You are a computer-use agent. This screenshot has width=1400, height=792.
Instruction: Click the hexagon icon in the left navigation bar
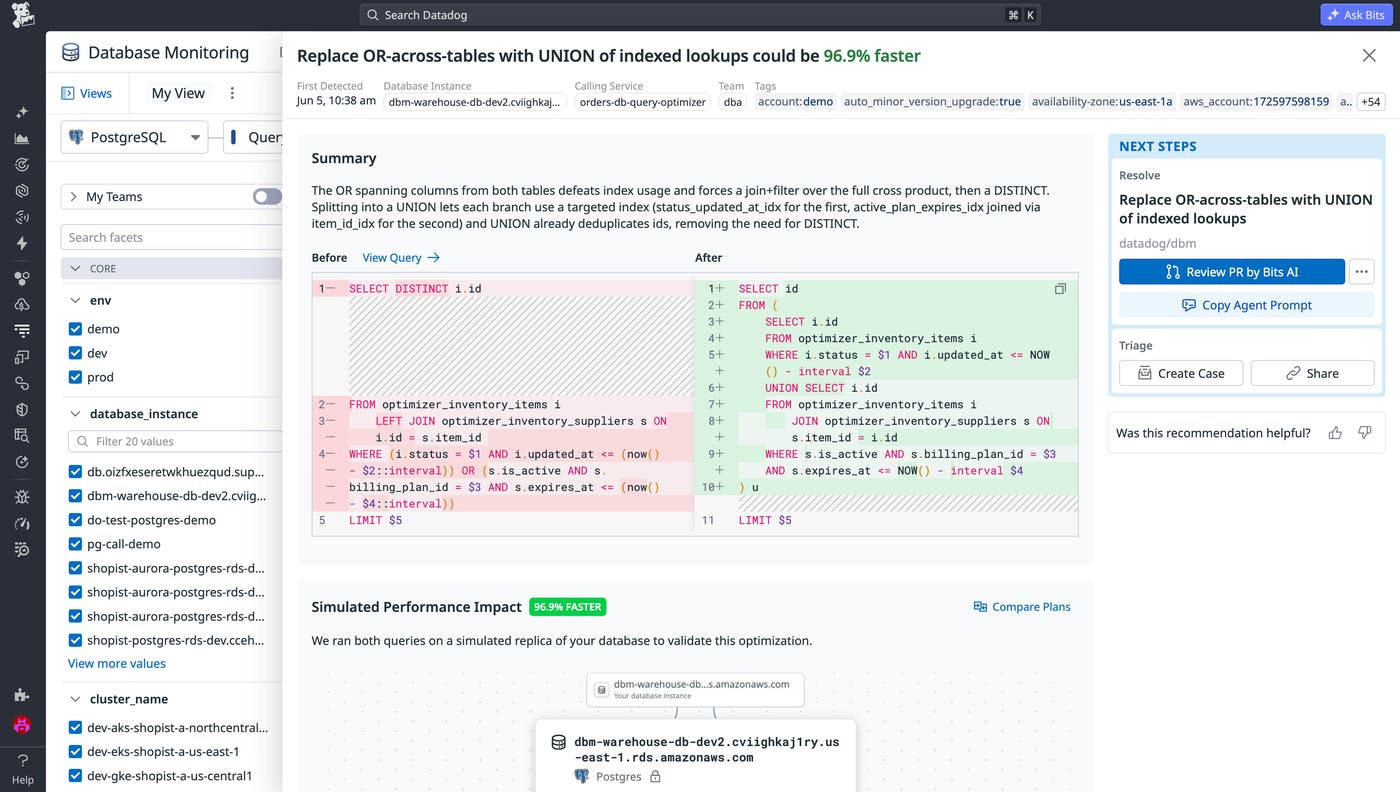point(22,190)
